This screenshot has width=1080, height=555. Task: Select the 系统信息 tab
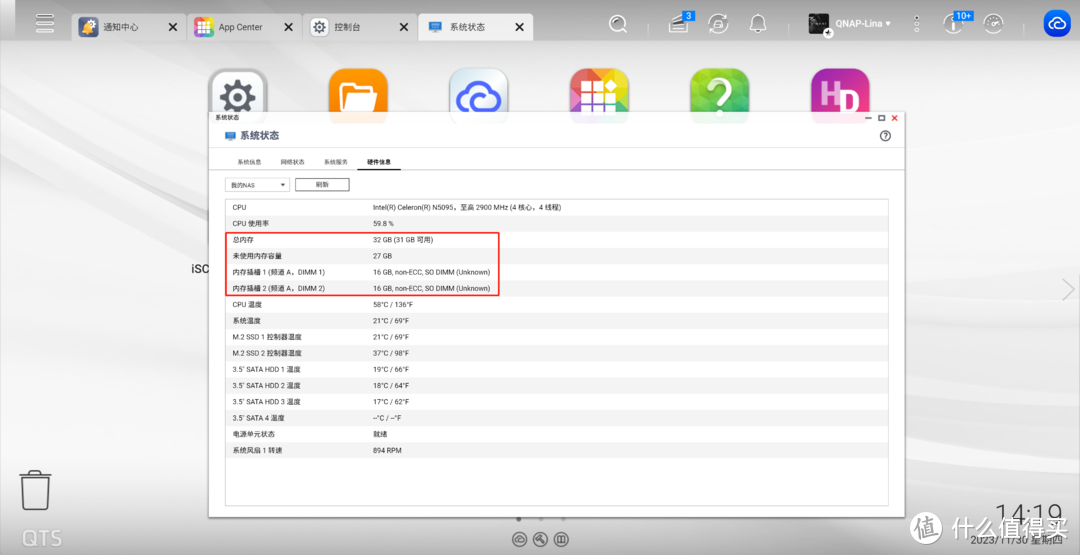[249, 162]
